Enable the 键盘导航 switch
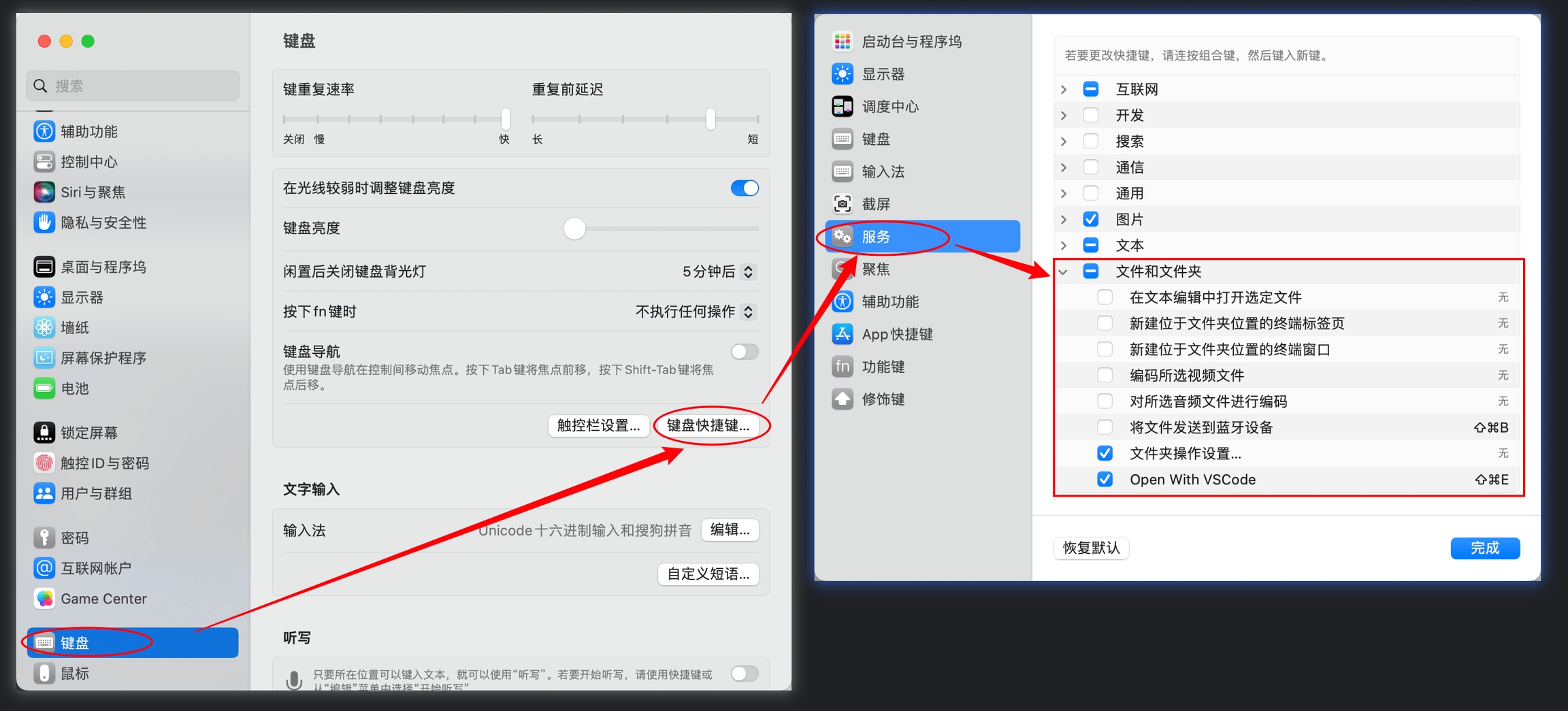This screenshot has height=711, width=1568. (744, 352)
